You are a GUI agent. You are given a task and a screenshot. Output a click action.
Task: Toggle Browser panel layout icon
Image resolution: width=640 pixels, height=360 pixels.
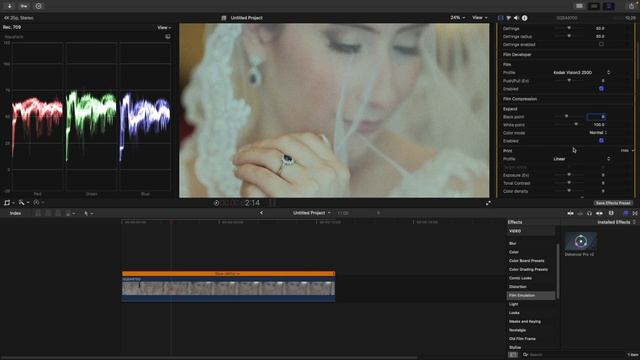pyautogui.click(x=579, y=6)
